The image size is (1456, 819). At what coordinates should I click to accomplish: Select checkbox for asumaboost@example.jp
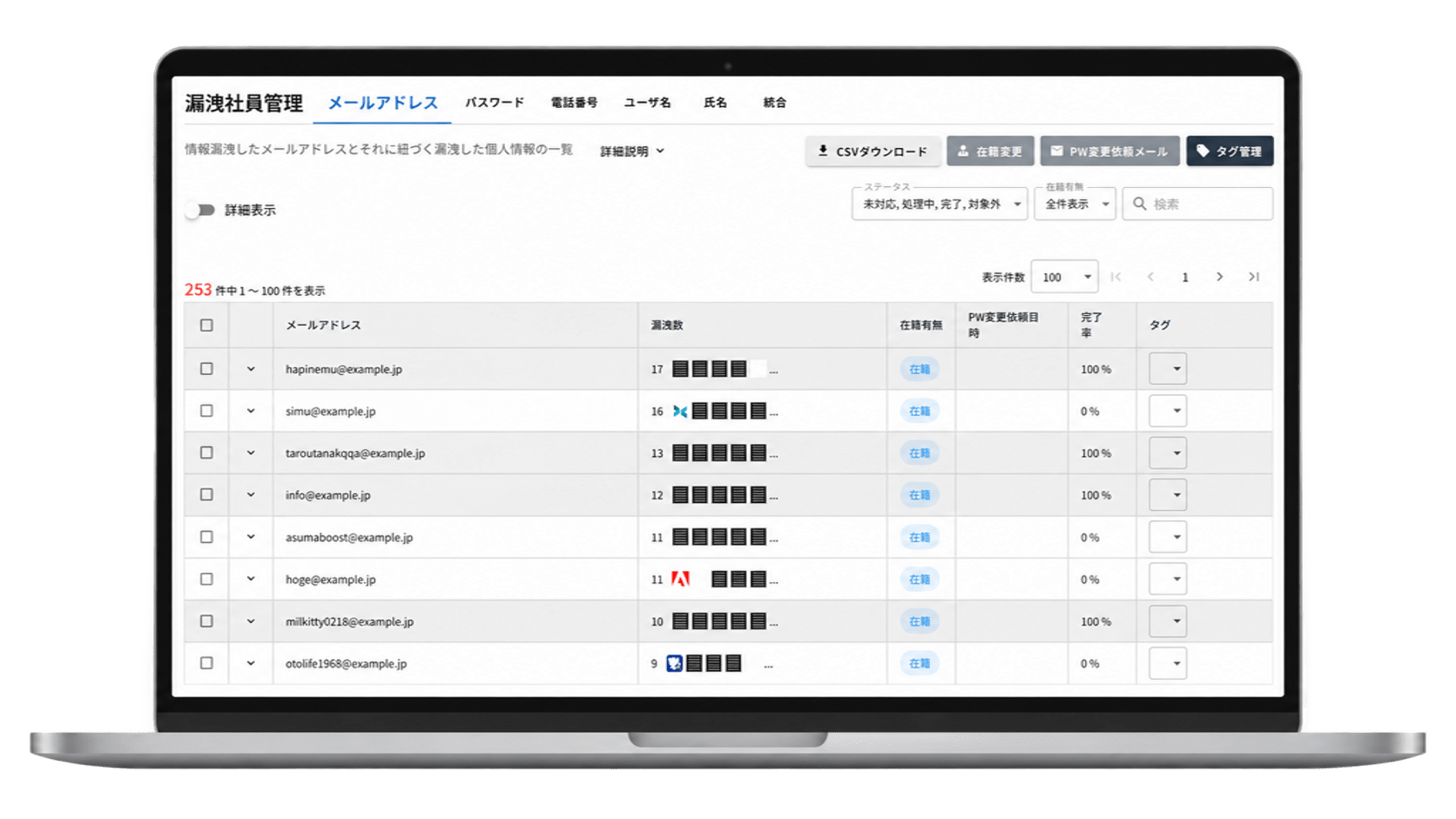[206, 537]
